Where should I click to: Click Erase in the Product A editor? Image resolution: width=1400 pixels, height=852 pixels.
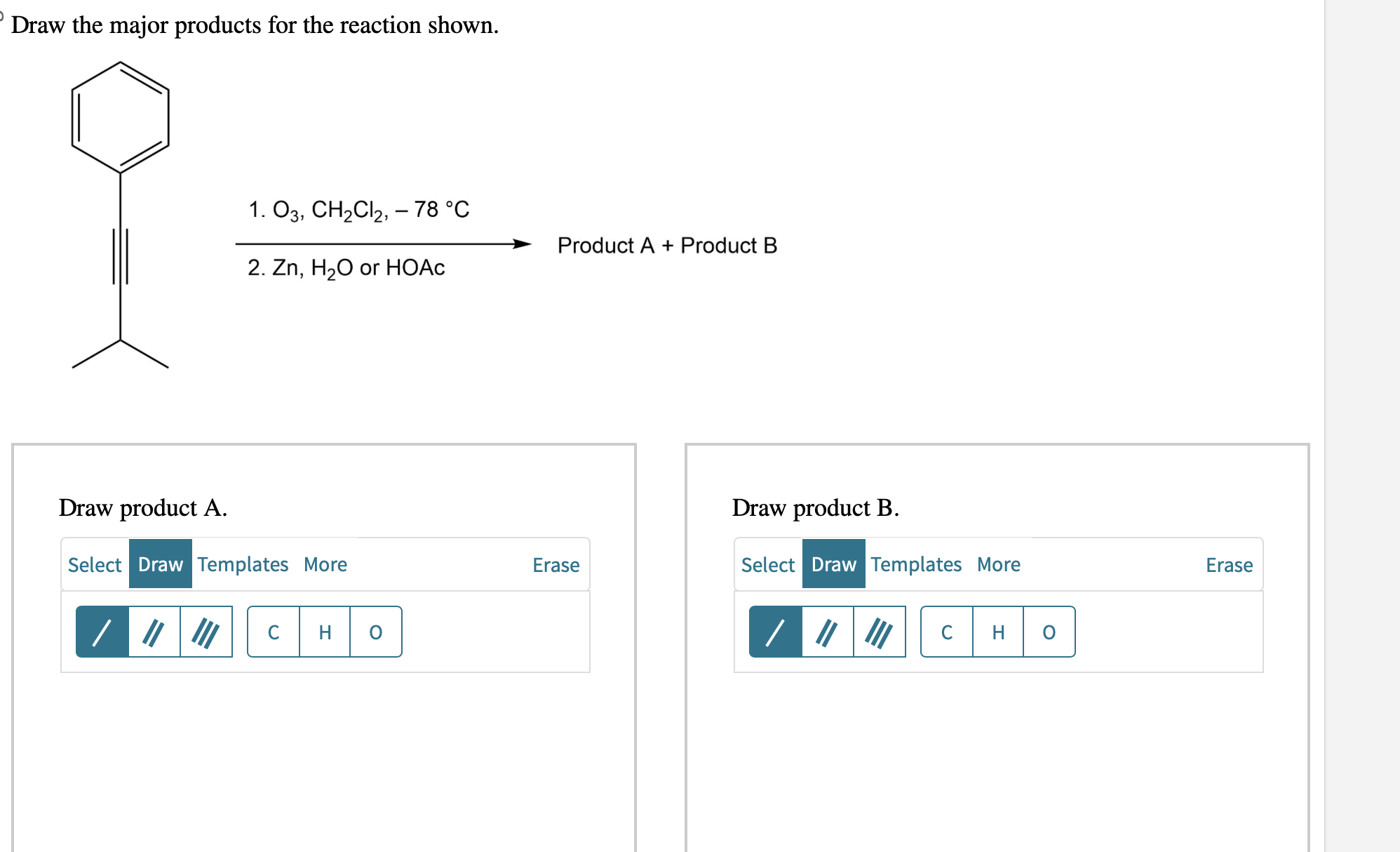(556, 565)
